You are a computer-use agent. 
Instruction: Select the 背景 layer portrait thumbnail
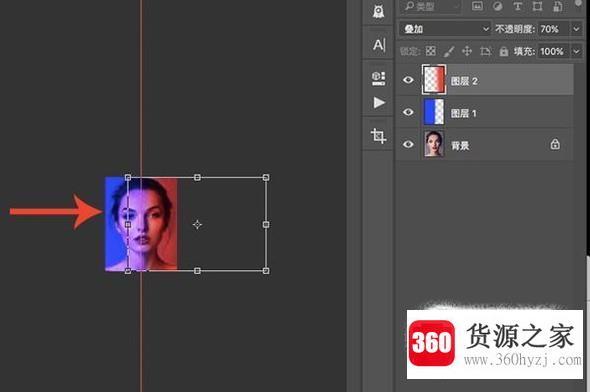pos(434,144)
